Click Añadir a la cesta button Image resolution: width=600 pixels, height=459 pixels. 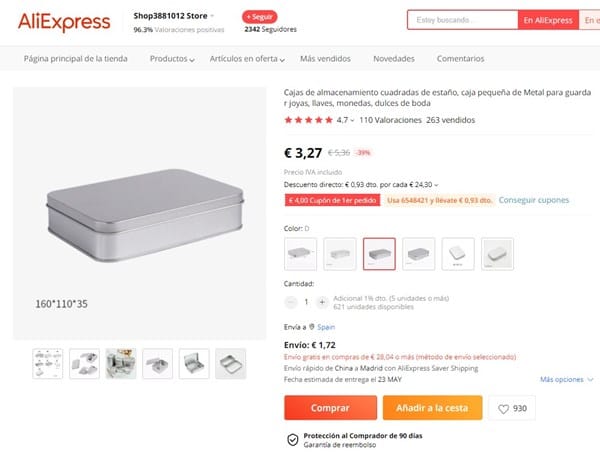pyautogui.click(x=432, y=408)
